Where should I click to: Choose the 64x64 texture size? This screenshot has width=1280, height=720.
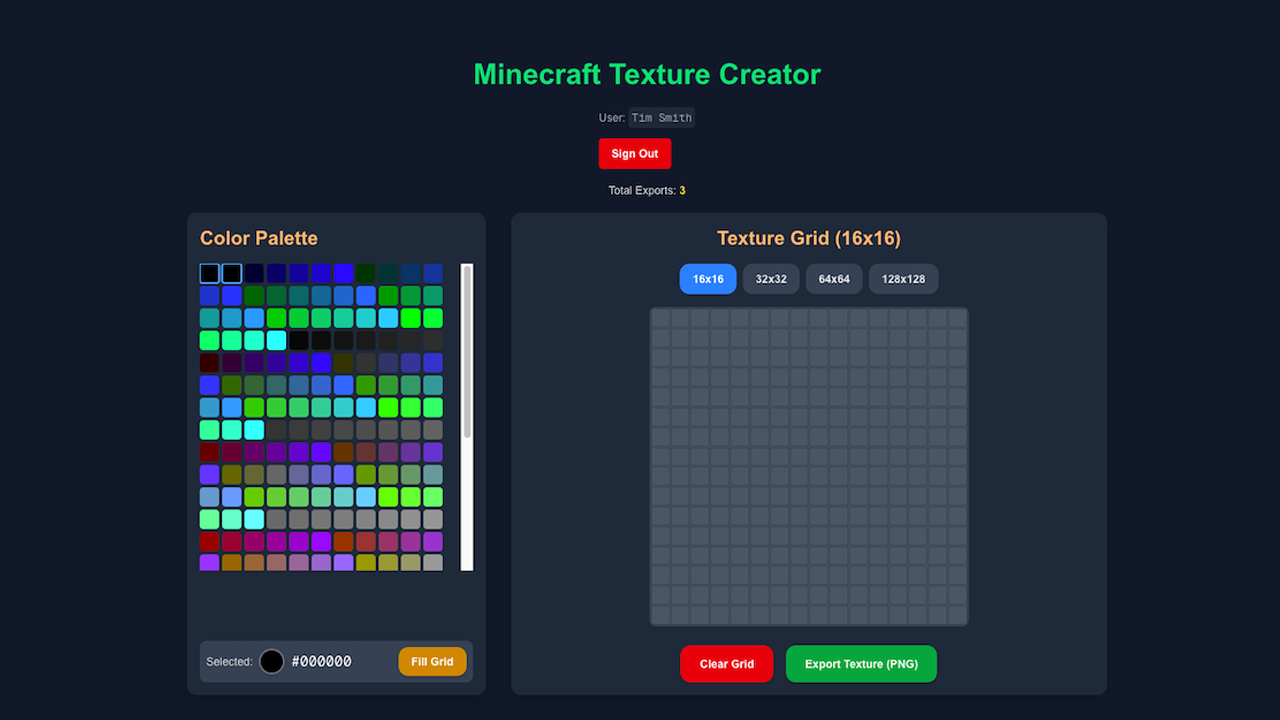pos(834,279)
